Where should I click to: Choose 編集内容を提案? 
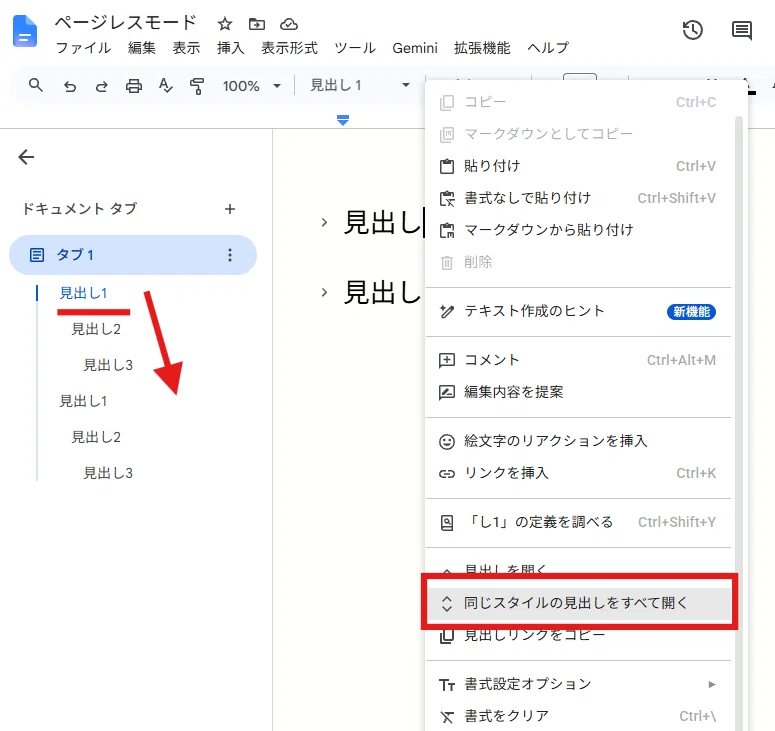click(578, 392)
